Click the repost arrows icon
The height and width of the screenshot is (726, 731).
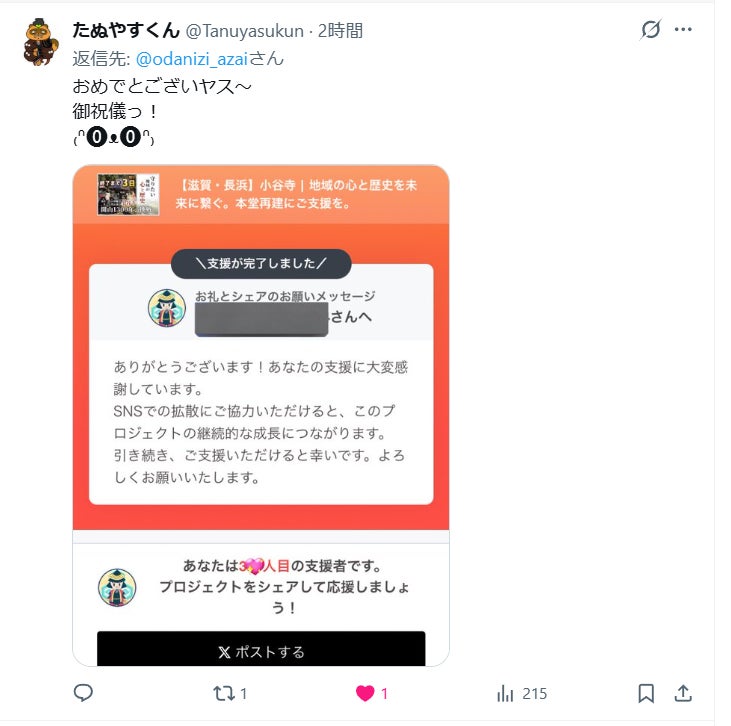[224, 693]
